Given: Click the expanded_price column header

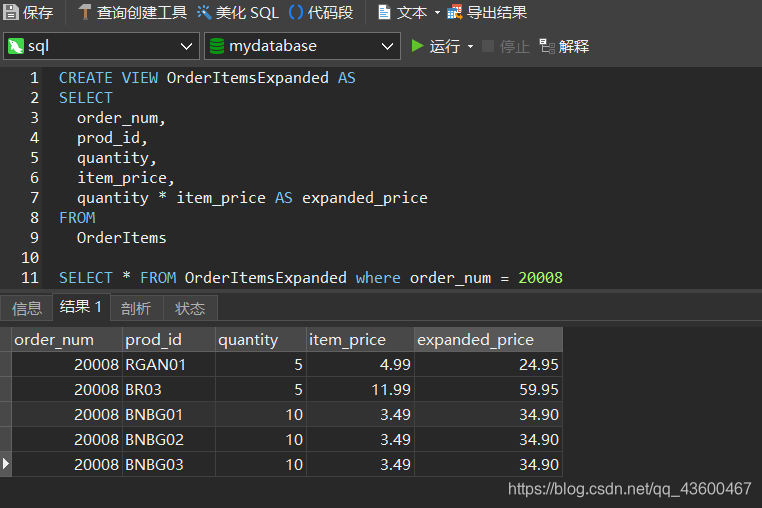Looking at the screenshot, I should coord(488,339).
